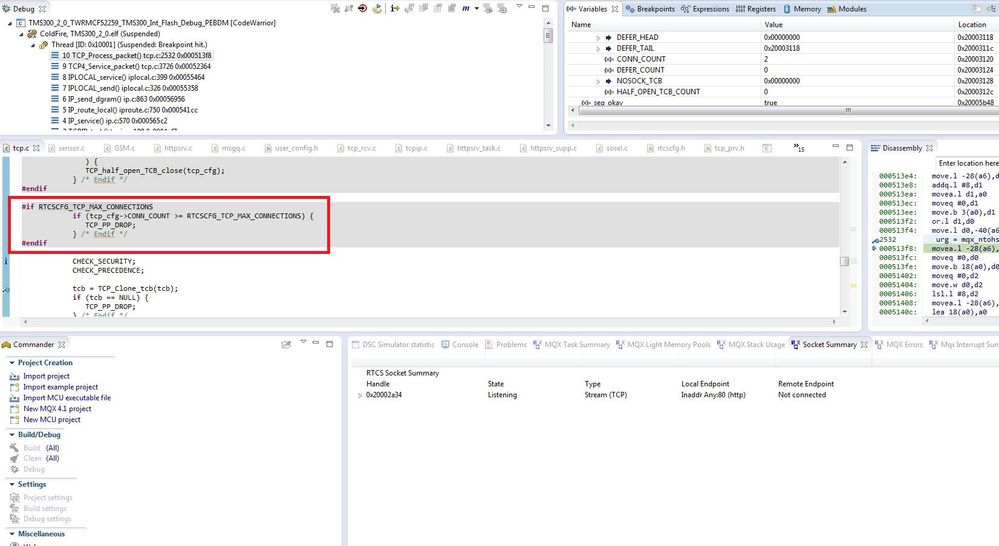Viewport: 999px width, 546px height.
Task: Click the 'Enter location here' disassembly field
Action: pyautogui.click(x=967, y=163)
